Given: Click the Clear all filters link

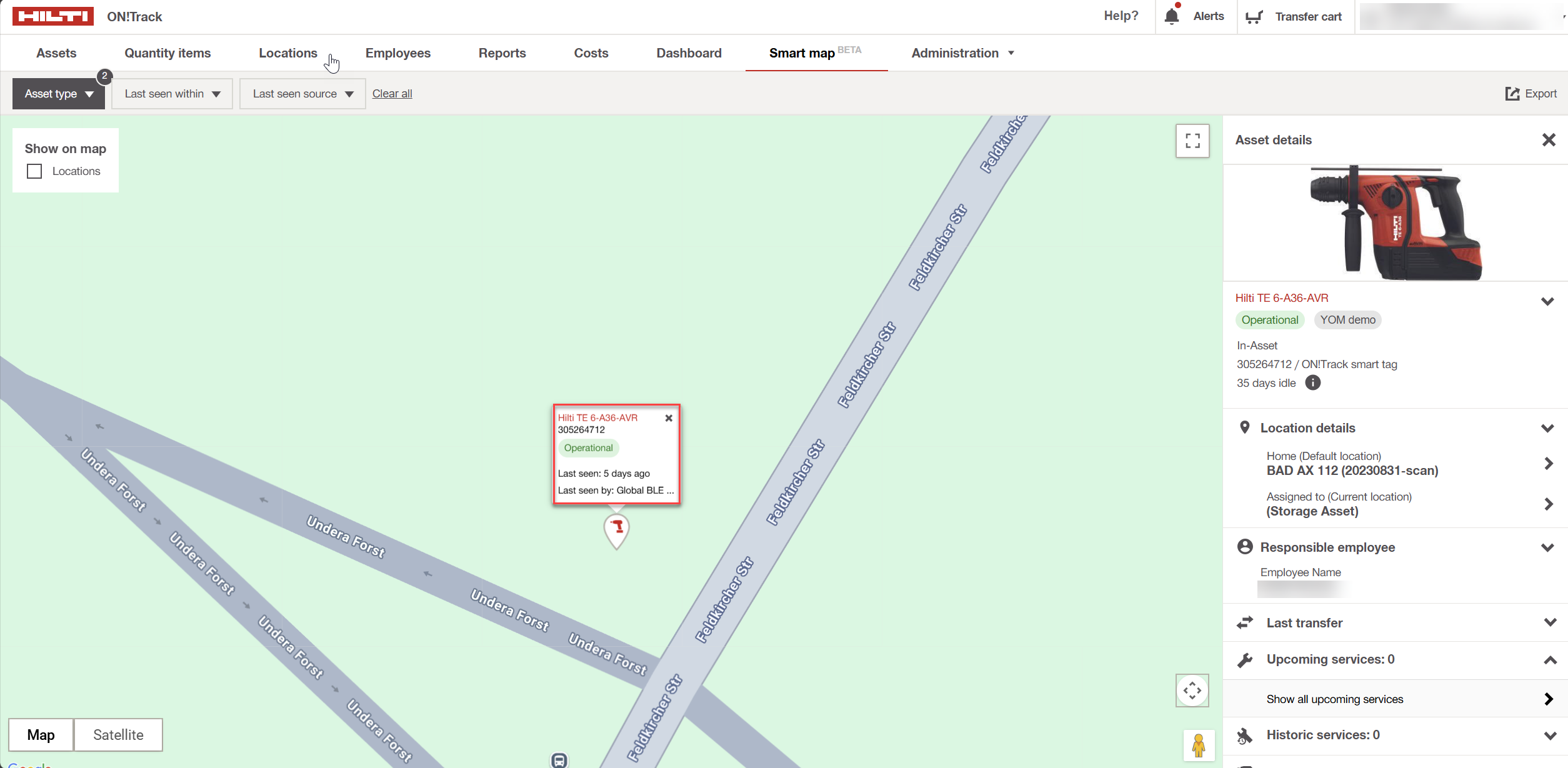Looking at the screenshot, I should coord(392,94).
